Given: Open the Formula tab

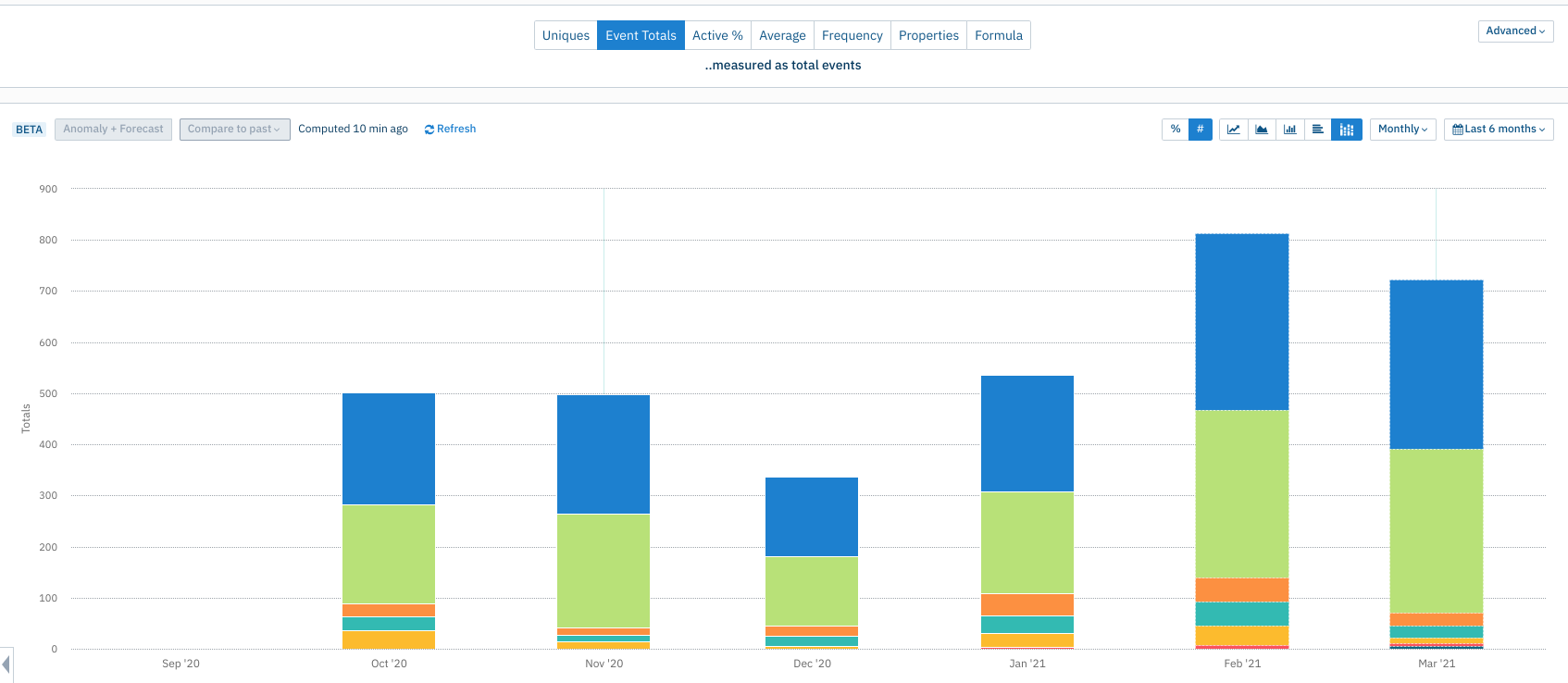Looking at the screenshot, I should click(999, 35).
